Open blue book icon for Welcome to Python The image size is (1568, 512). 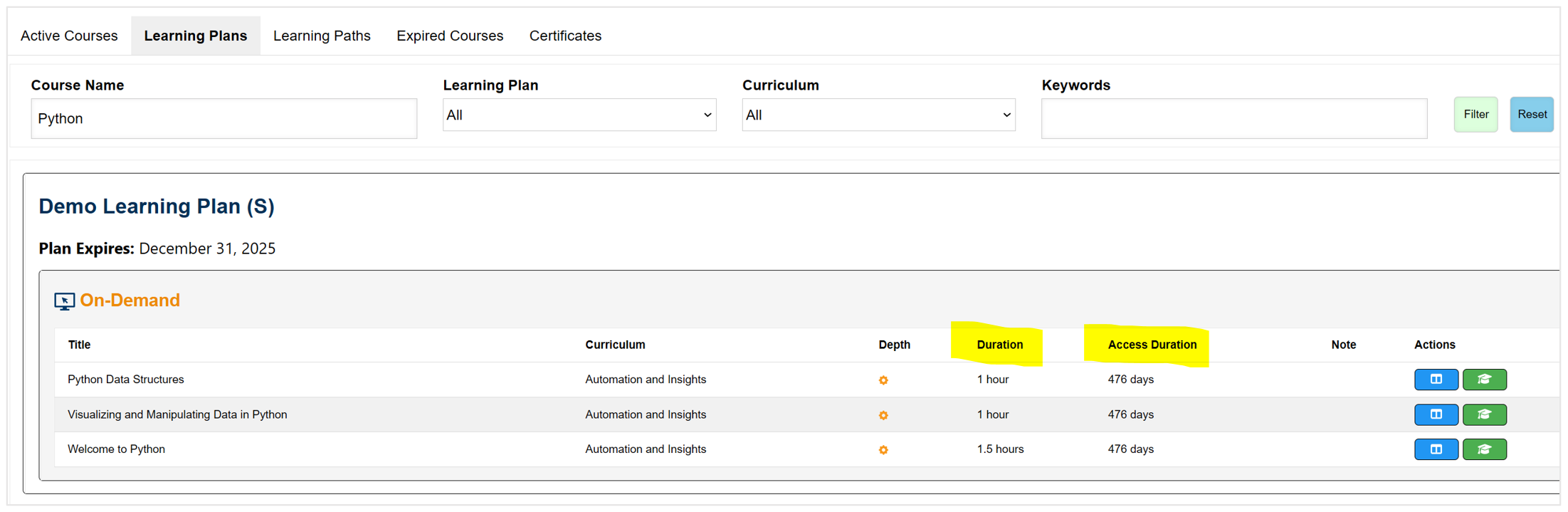pyautogui.click(x=1436, y=449)
